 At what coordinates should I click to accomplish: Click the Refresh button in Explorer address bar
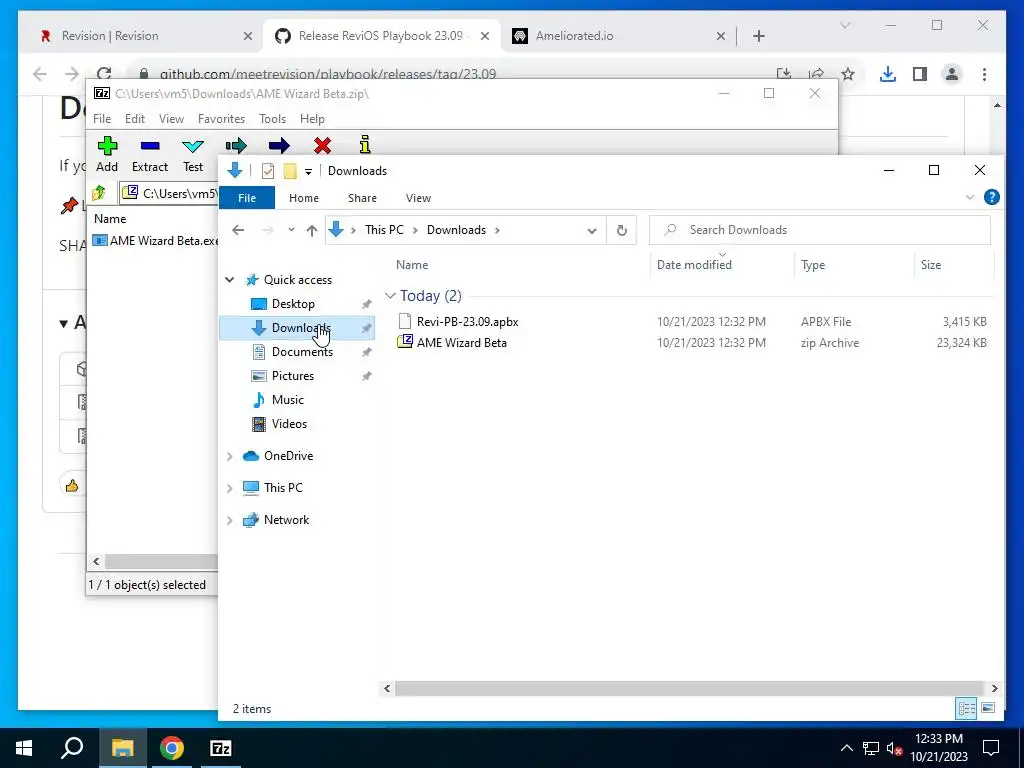pyautogui.click(x=622, y=231)
